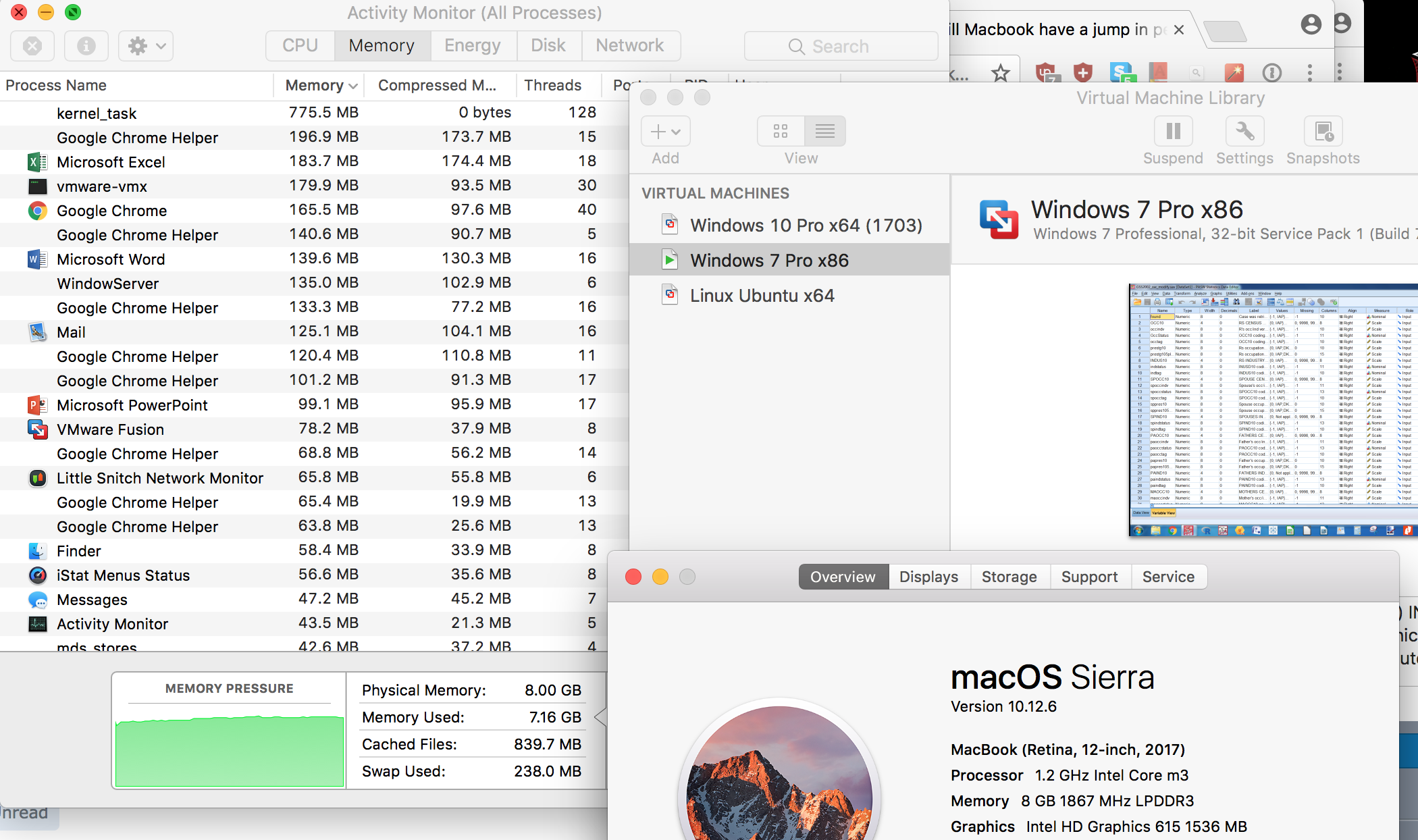Click the Windows 7 VM screen thumbnail
1418x840 pixels.
pyautogui.click(x=1273, y=410)
